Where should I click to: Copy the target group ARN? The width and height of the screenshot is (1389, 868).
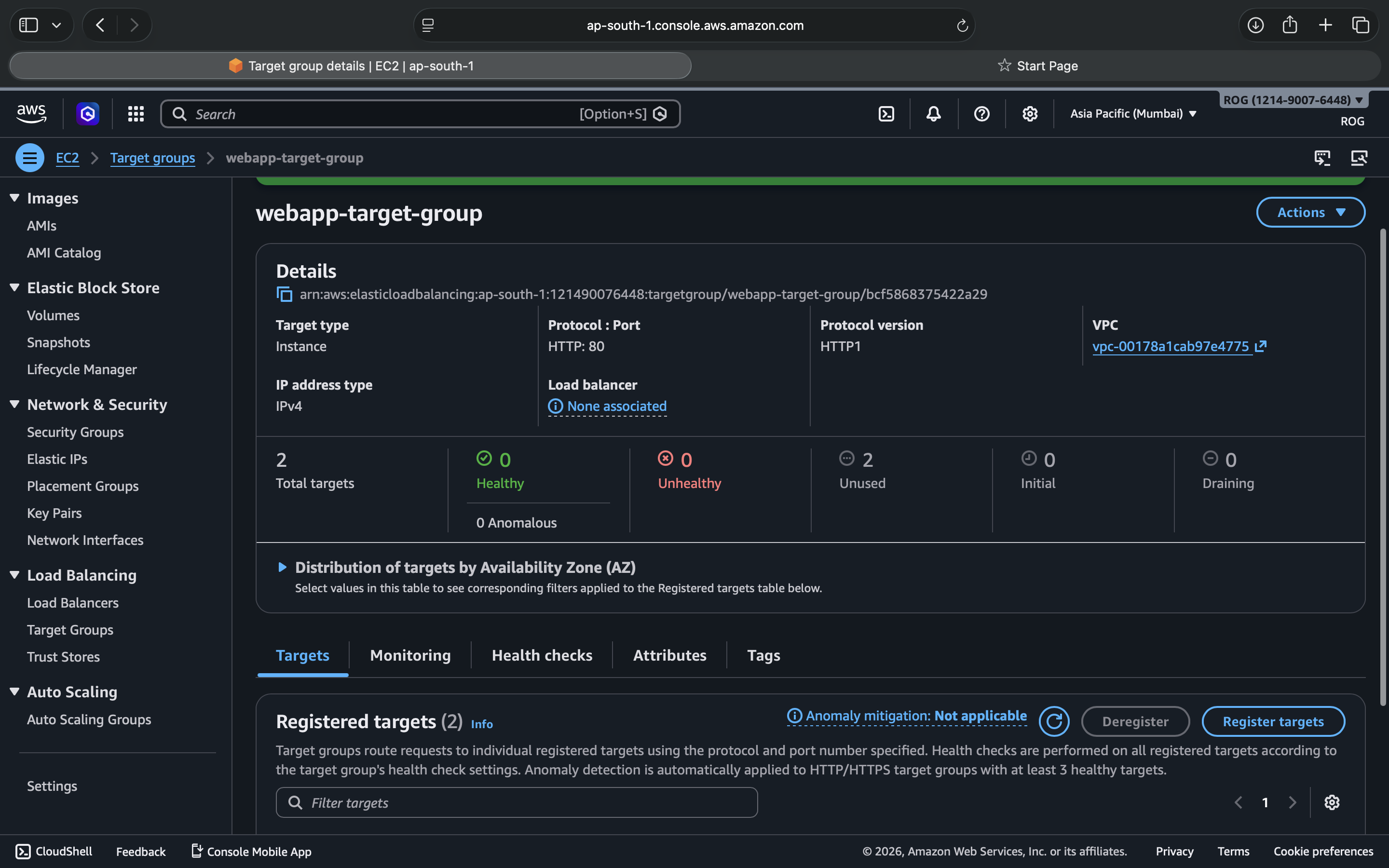[284, 294]
